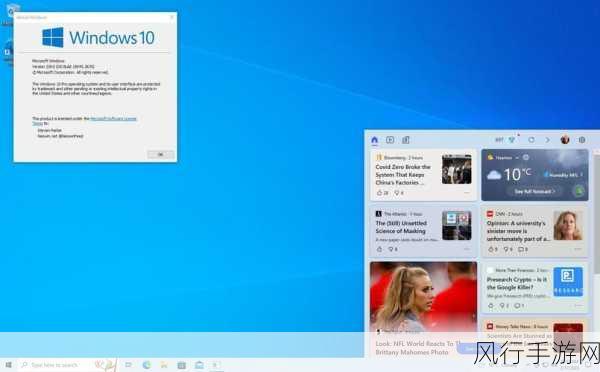This screenshot has height=372, width=600.
Task: Click the news panel vertical scrollbar
Action: pyautogui.click(x=596, y=214)
